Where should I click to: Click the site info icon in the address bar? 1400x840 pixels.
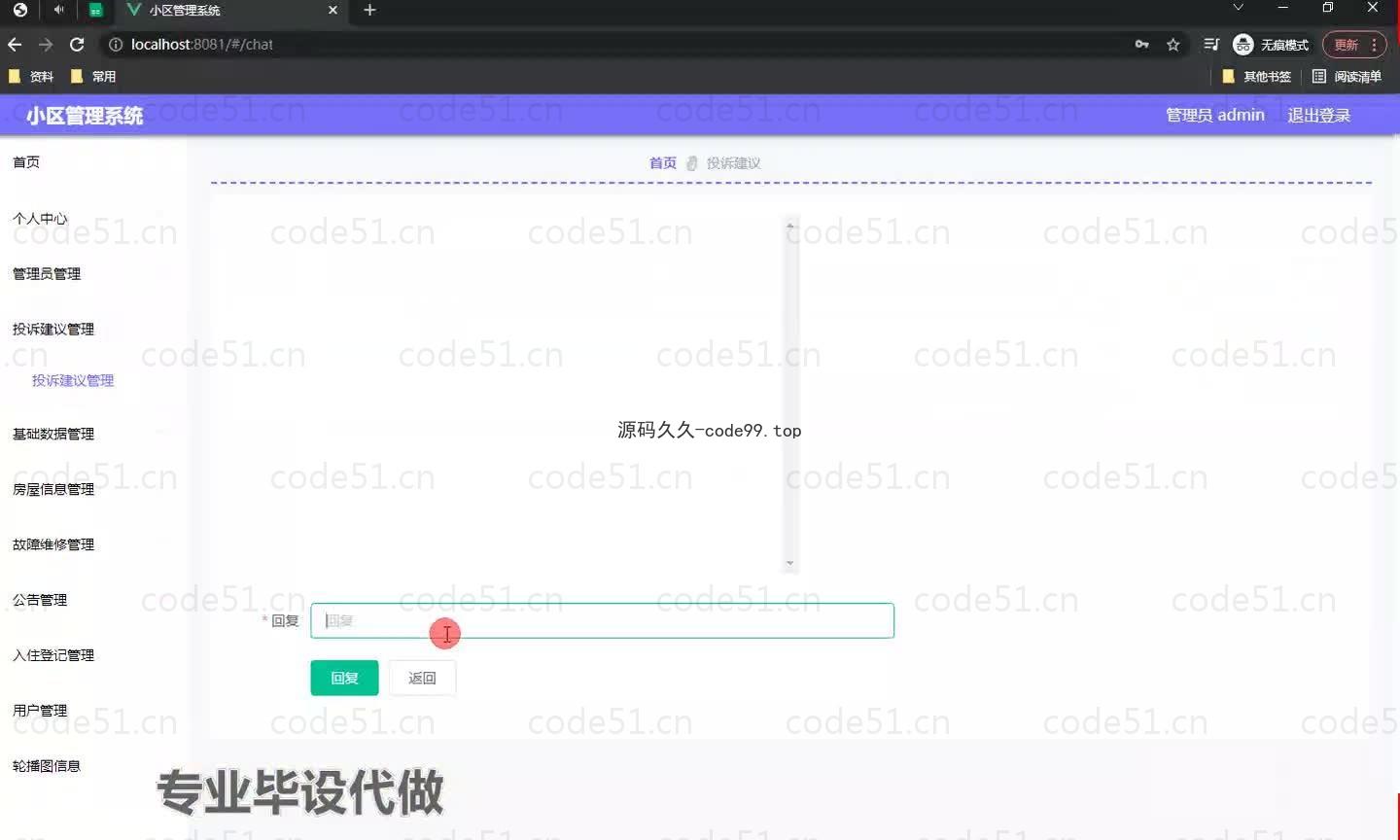pos(116,45)
